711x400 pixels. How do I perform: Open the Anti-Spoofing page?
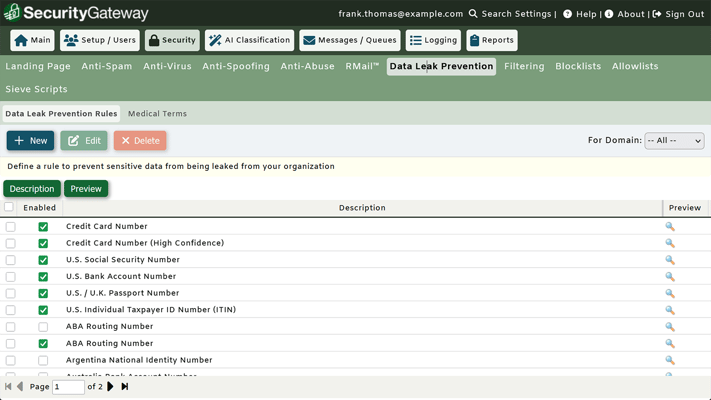[236, 66]
